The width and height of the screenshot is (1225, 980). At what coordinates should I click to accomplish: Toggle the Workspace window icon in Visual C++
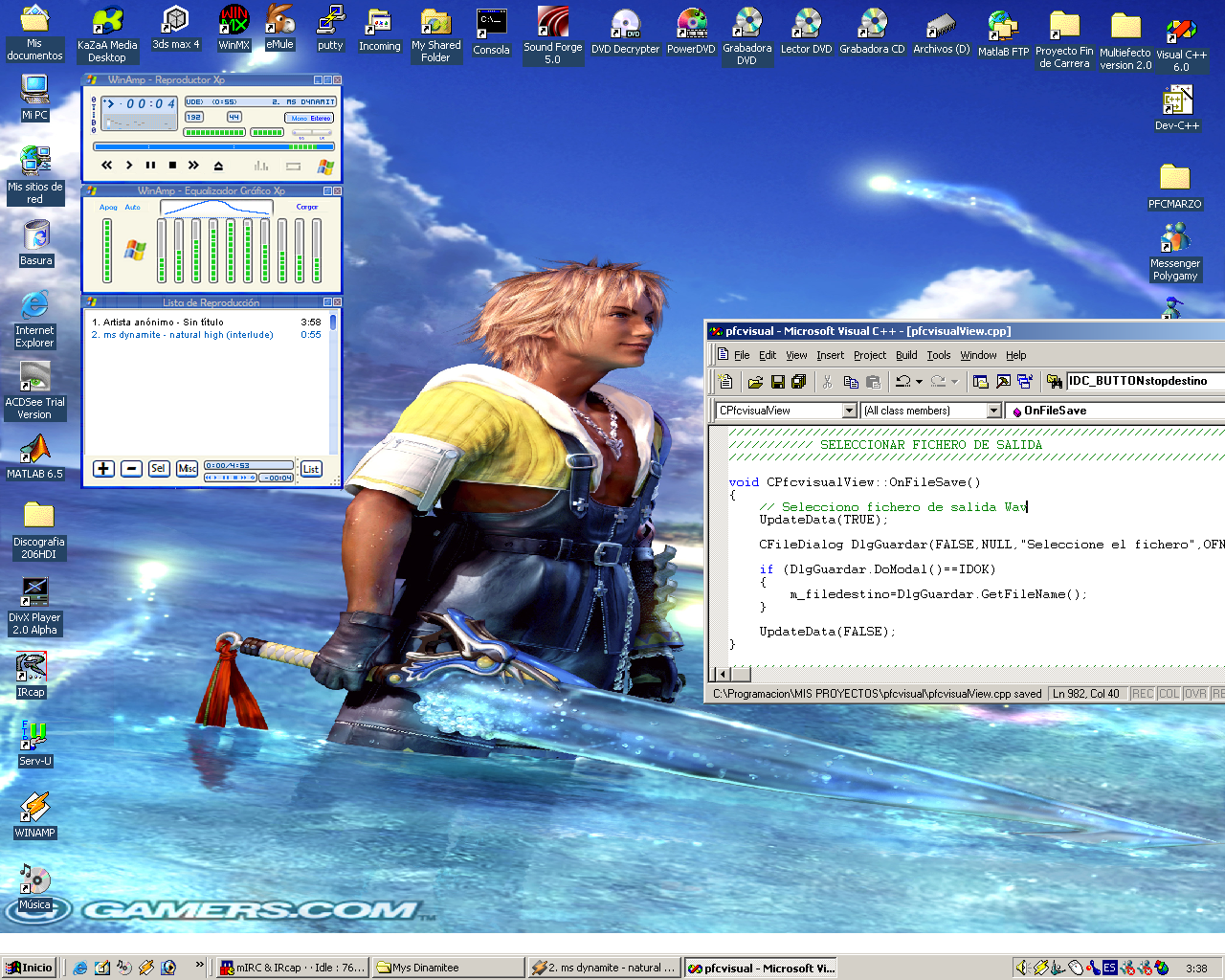(981, 382)
